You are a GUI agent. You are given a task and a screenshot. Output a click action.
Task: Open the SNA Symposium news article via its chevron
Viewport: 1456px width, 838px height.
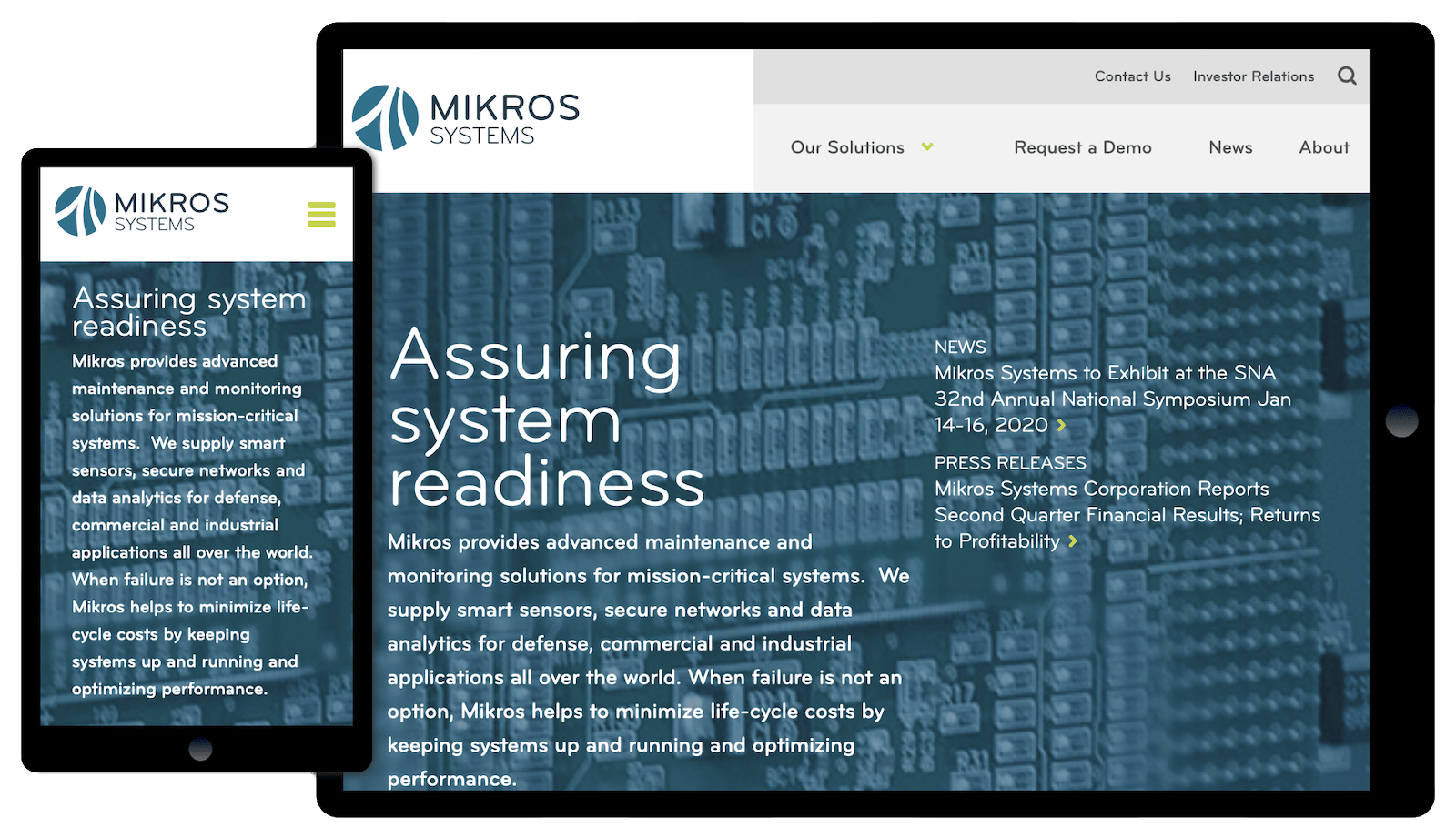point(1063,425)
